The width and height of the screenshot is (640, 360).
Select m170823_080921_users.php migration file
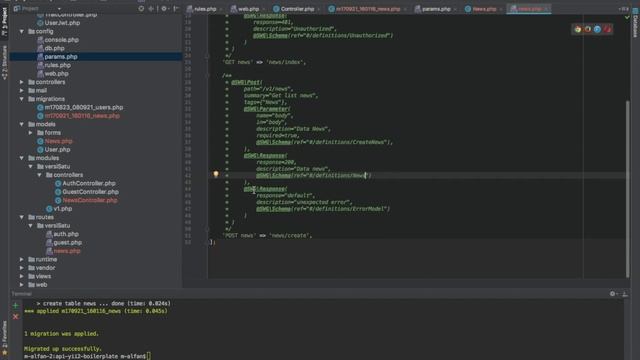tap(80, 107)
